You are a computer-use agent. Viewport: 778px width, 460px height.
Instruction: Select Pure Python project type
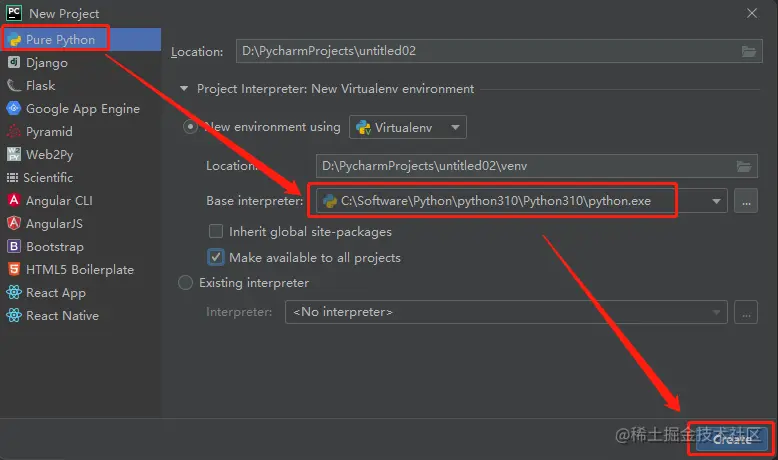point(81,40)
